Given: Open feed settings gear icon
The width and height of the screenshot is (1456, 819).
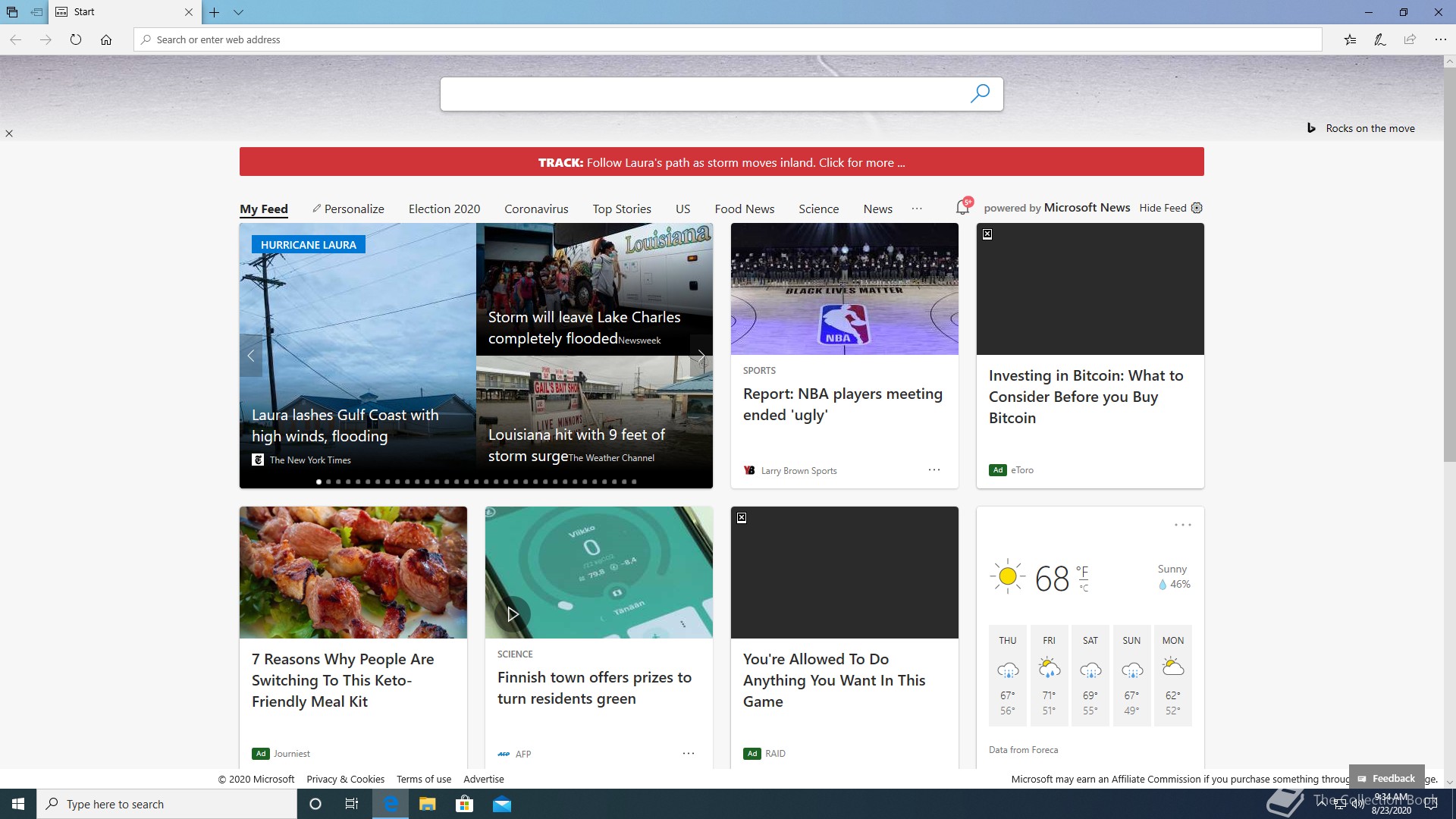Looking at the screenshot, I should point(1197,208).
